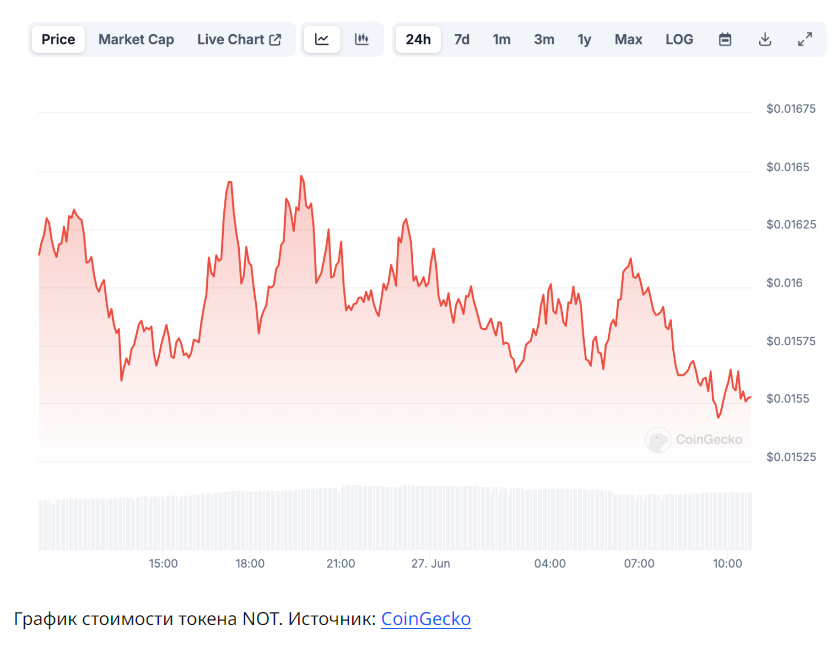The height and width of the screenshot is (661, 837).
Task: Open the CoinGecko source link
Action: [x=425, y=619]
